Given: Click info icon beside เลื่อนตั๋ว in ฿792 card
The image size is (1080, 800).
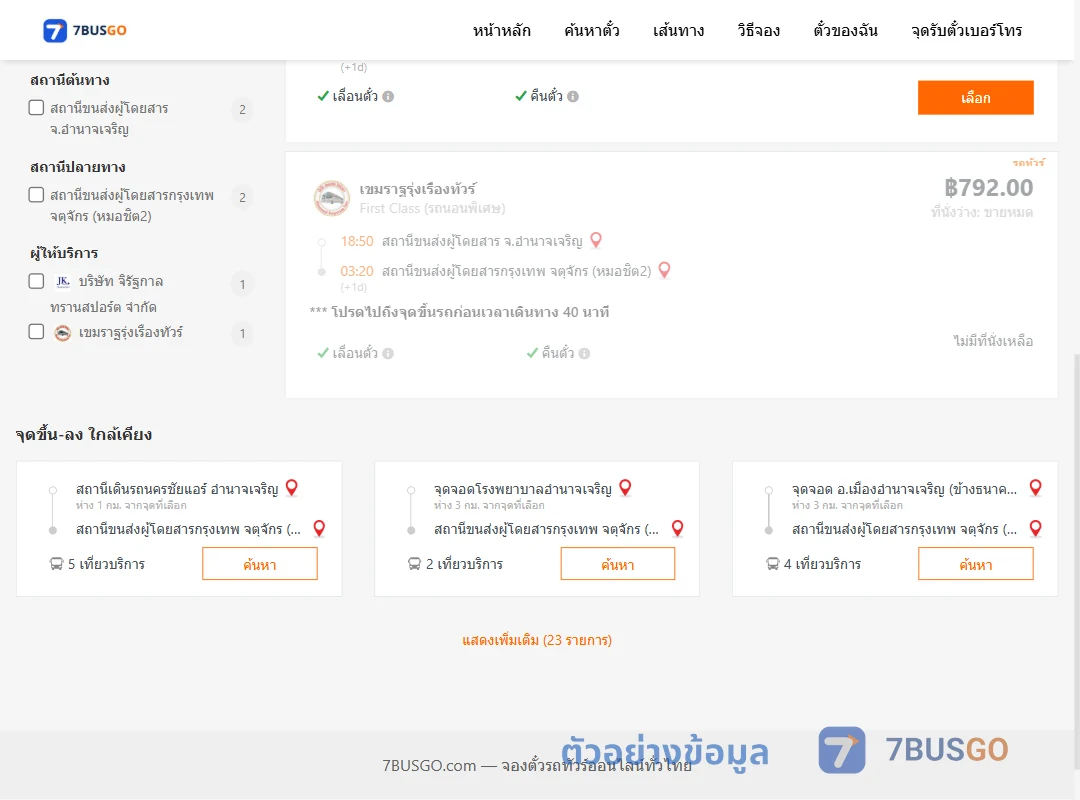Looking at the screenshot, I should [388, 353].
